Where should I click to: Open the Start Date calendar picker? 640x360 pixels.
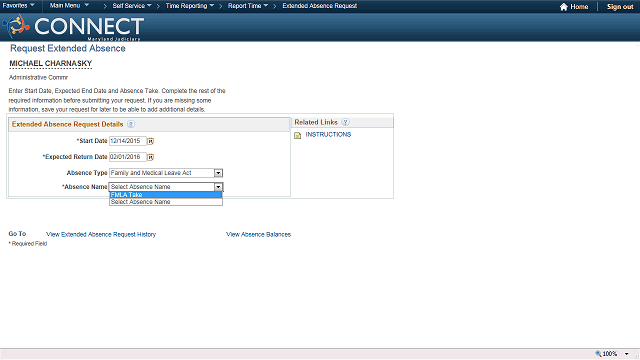(151, 141)
